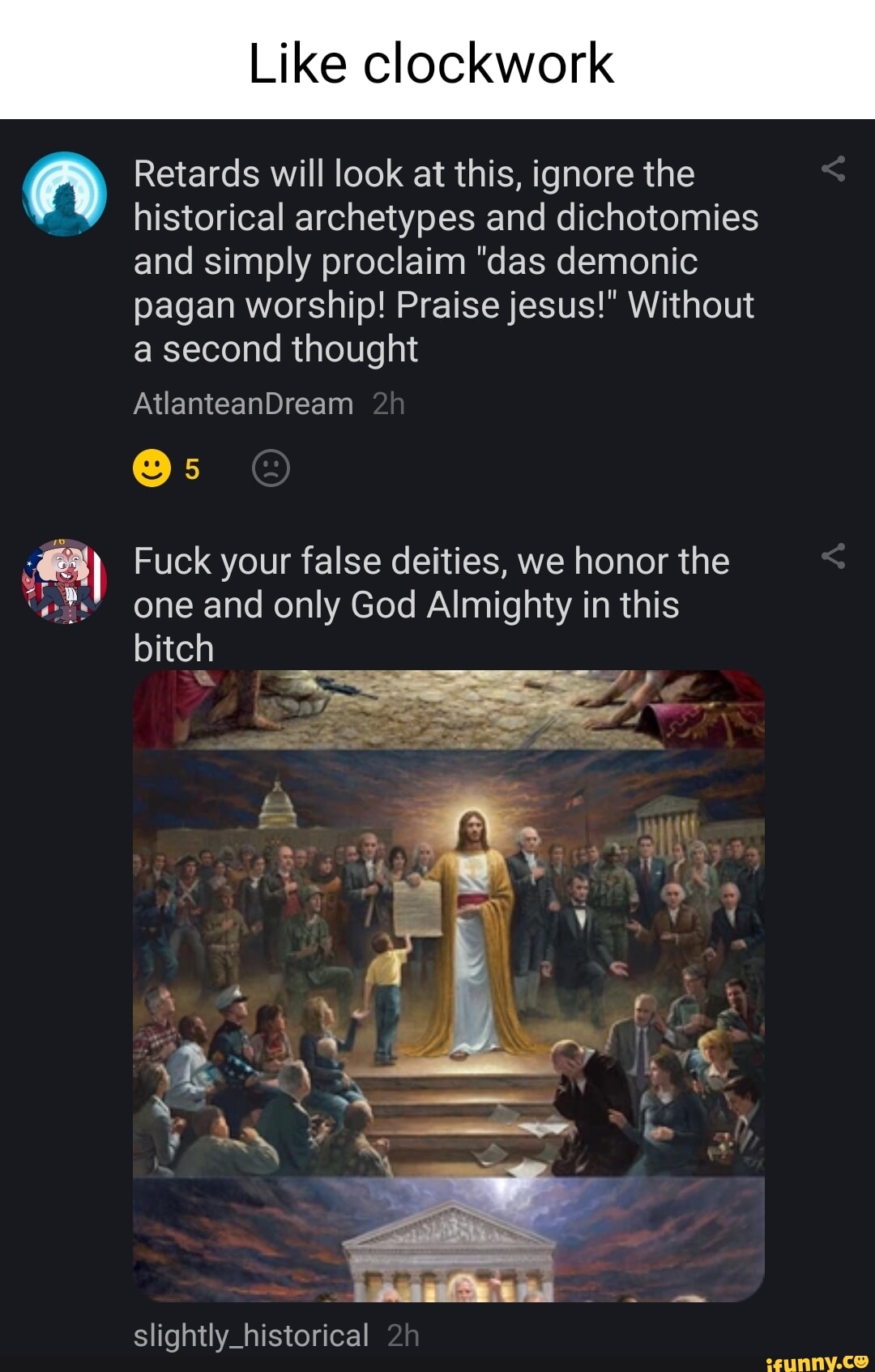Toggle the frown face reaction
Image resolution: width=875 pixels, height=1372 pixels.
[271, 468]
